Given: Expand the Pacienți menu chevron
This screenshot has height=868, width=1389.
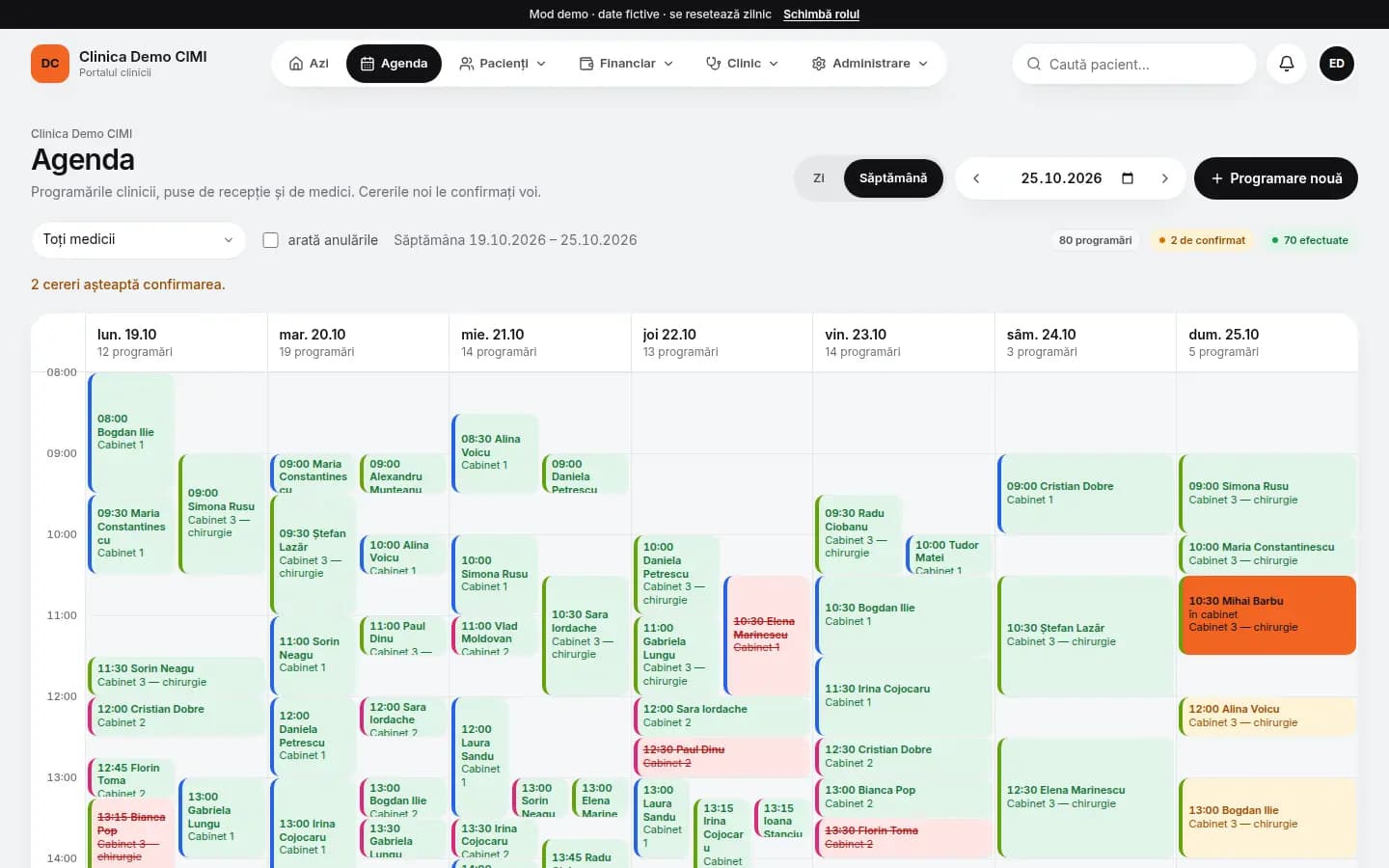Looking at the screenshot, I should (x=541, y=64).
